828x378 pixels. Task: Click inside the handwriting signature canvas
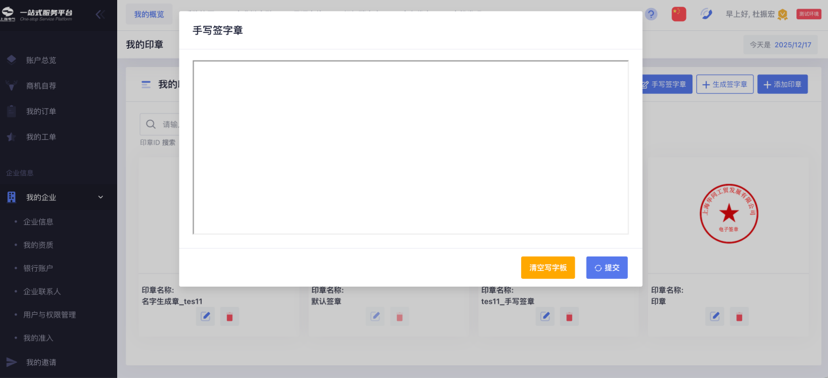pyautogui.click(x=410, y=147)
